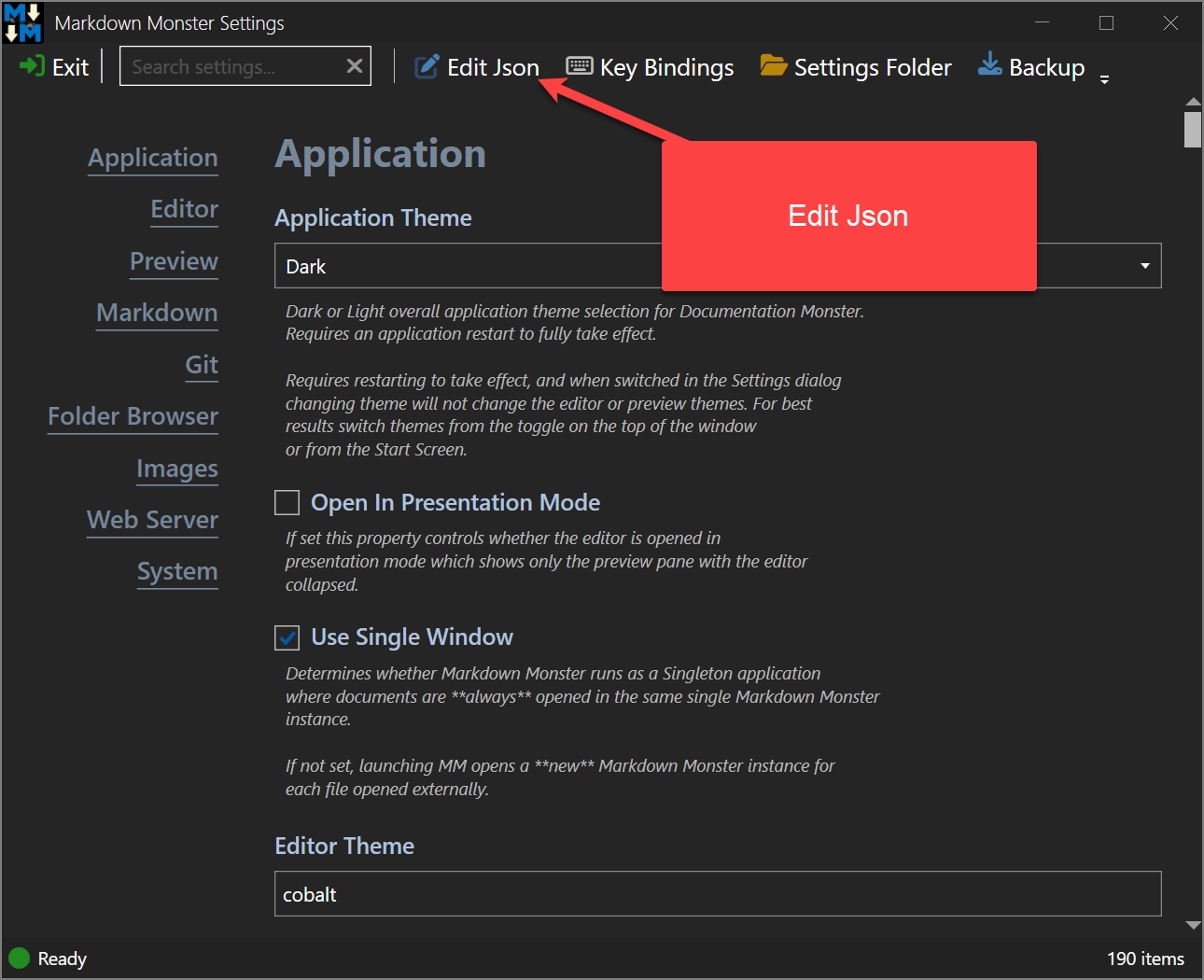Go to Web Server settings
The width and height of the screenshot is (1204, 980).
[x=152, y=520]
